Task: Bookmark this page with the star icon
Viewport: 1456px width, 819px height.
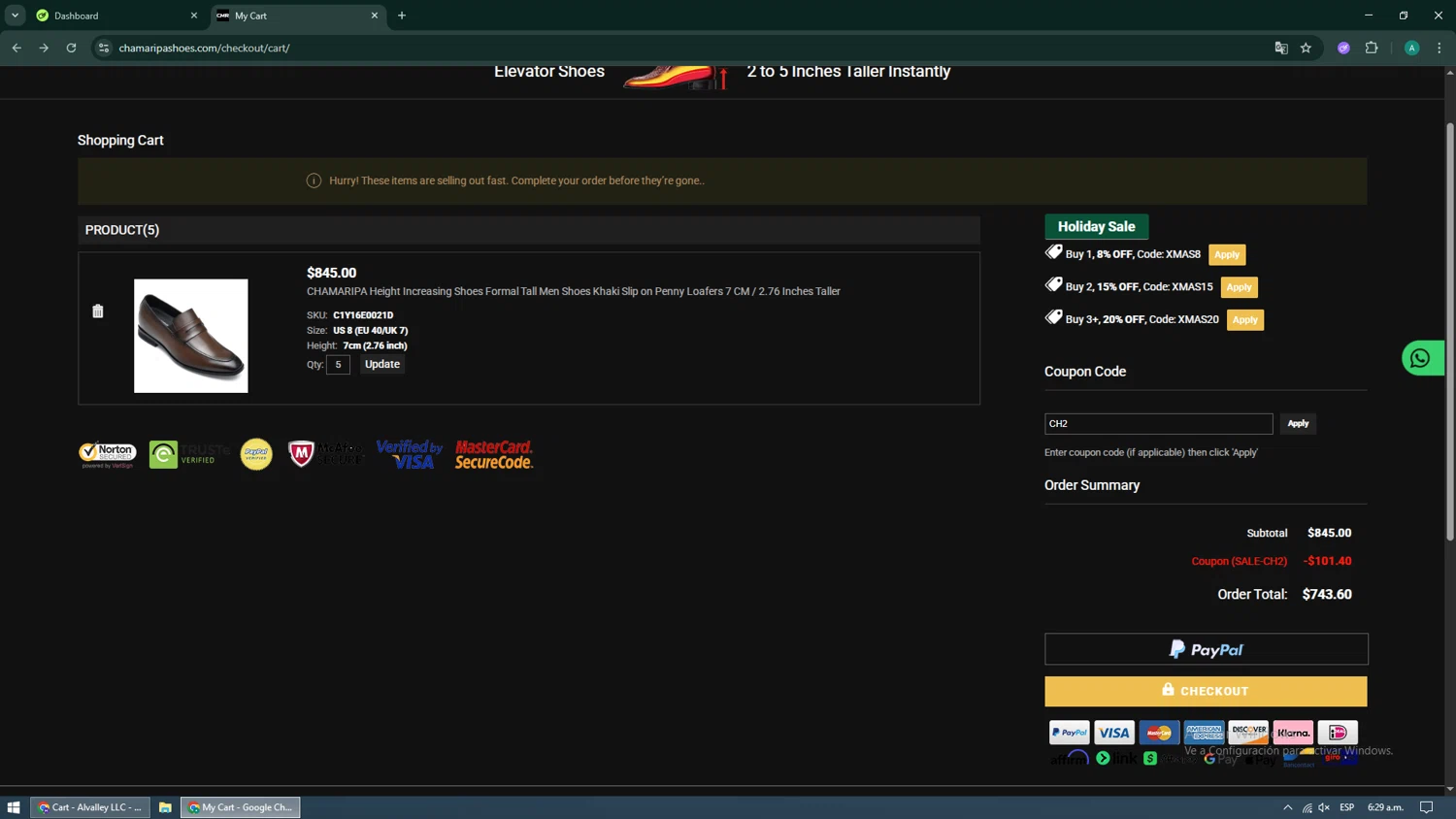Action: (1307, 48)
